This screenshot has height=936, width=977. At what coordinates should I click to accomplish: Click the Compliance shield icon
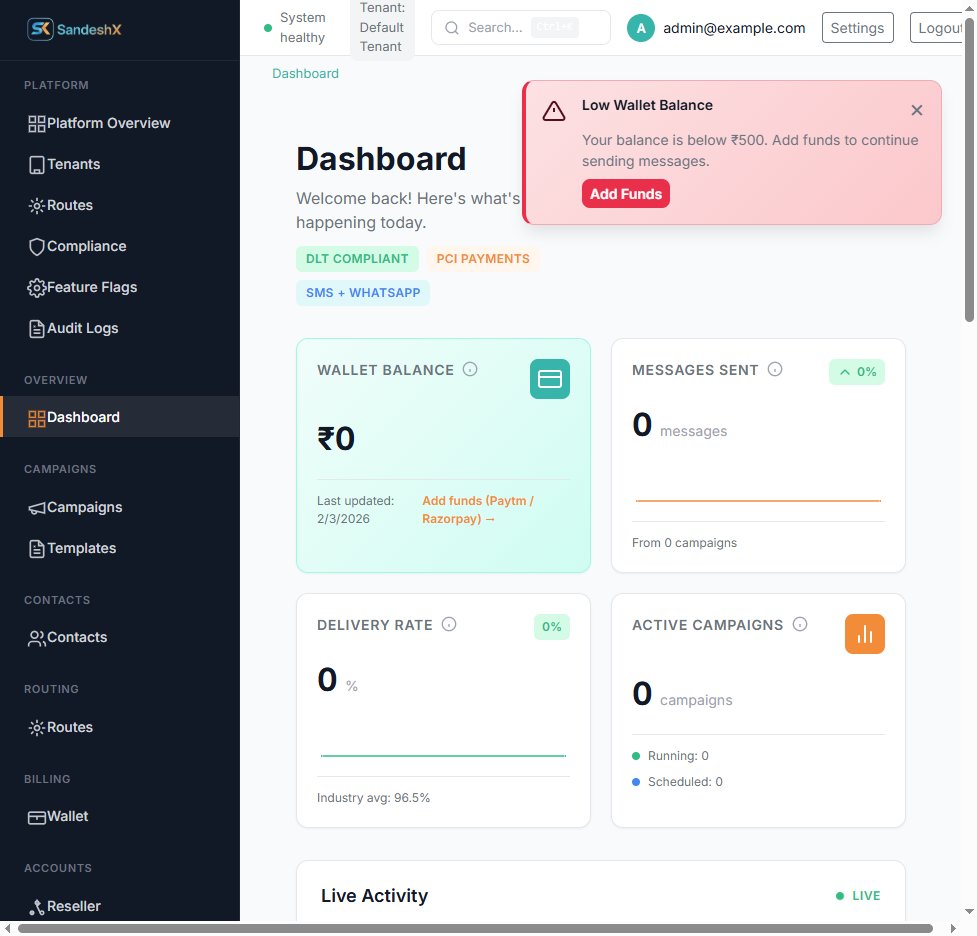tap(37, 247)
